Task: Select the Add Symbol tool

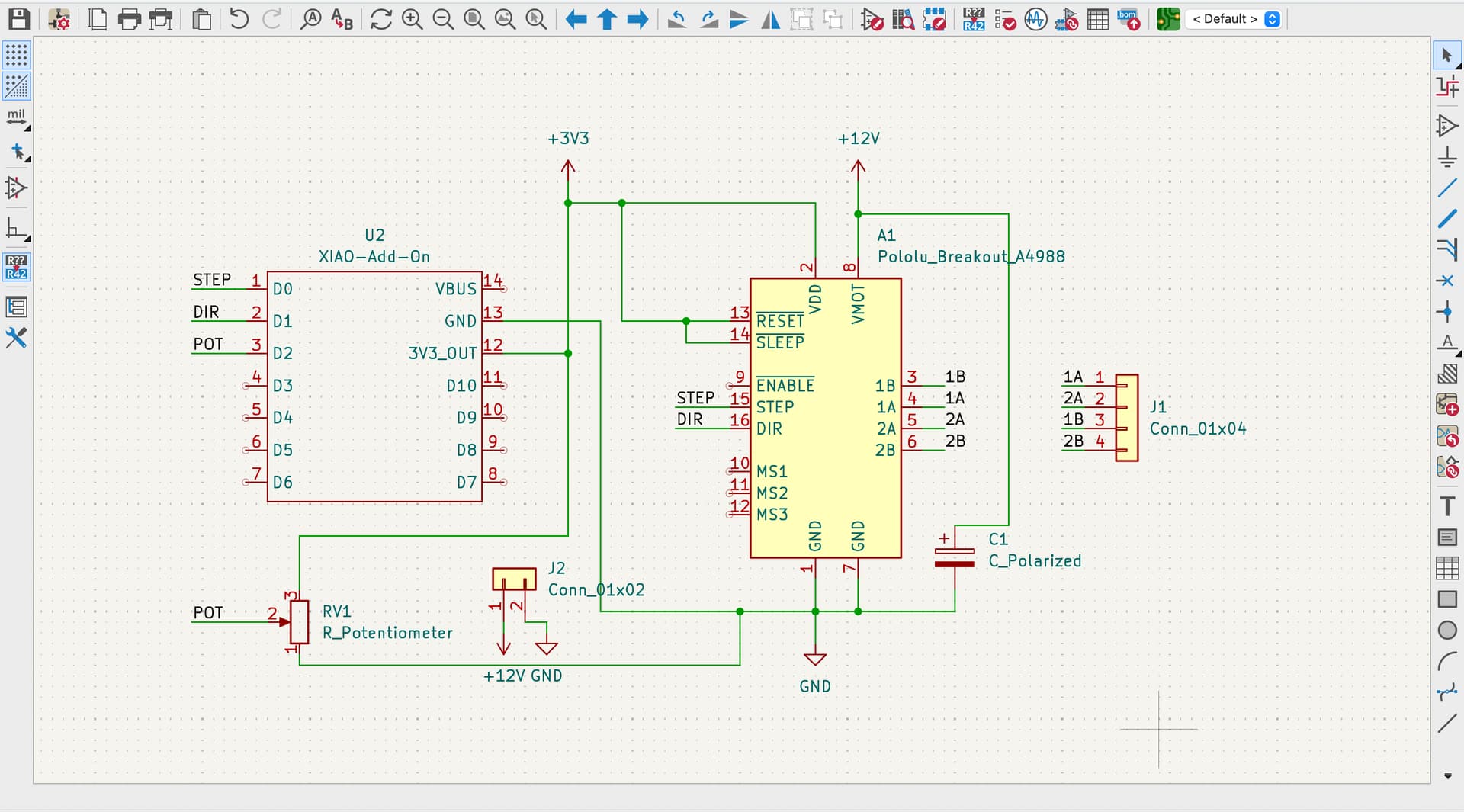Action: point(1447,125)
